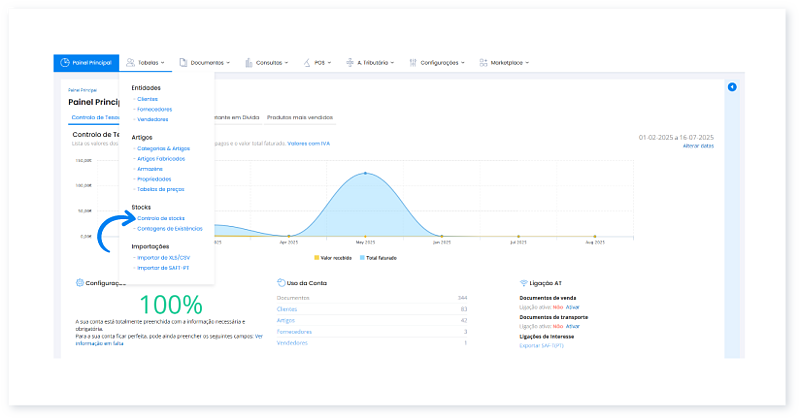Click the A. Tributária icon

[x=350, y=62]
